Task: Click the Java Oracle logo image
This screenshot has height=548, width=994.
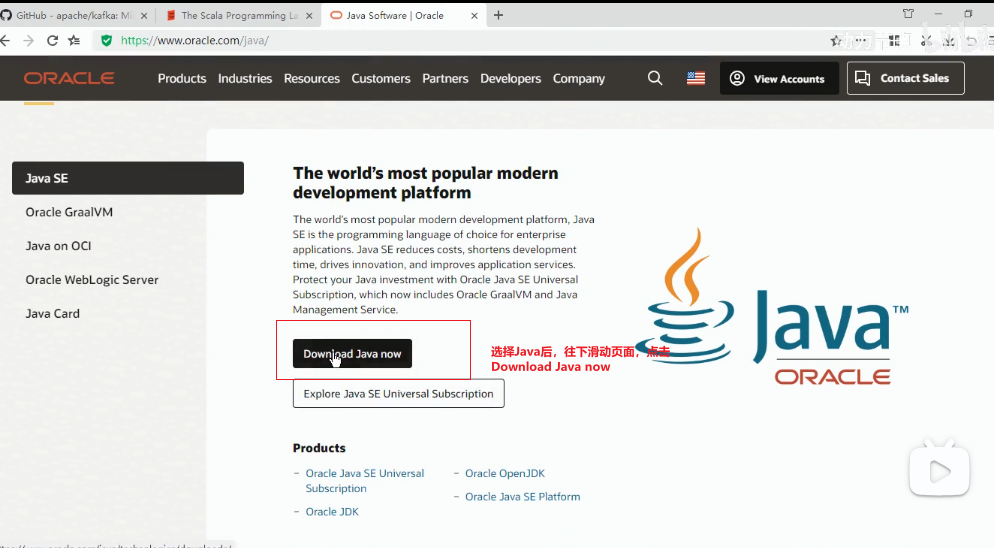Action: (772, 307)
